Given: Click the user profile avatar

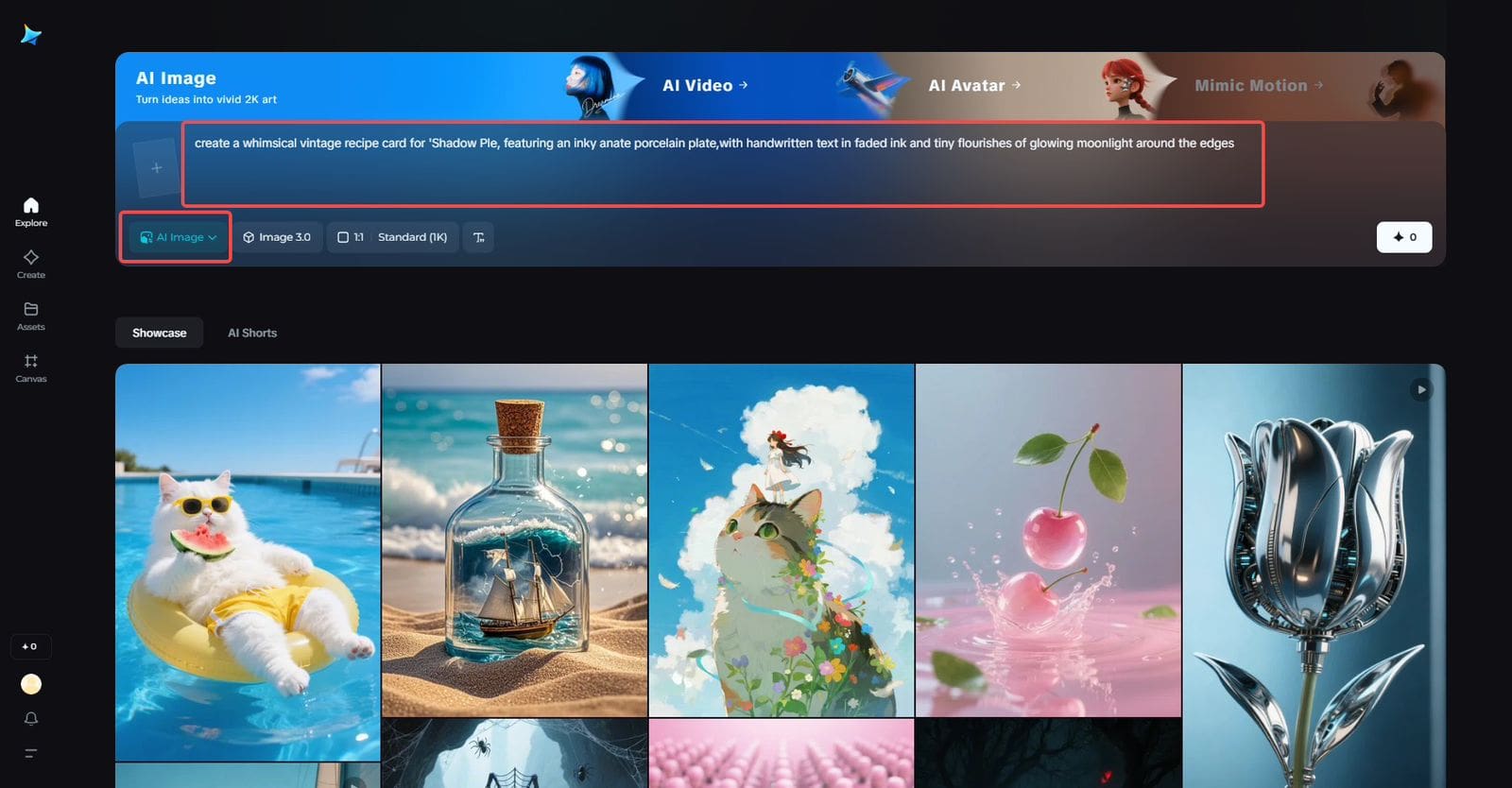Looking at the screenshot, I should point(31,684).
